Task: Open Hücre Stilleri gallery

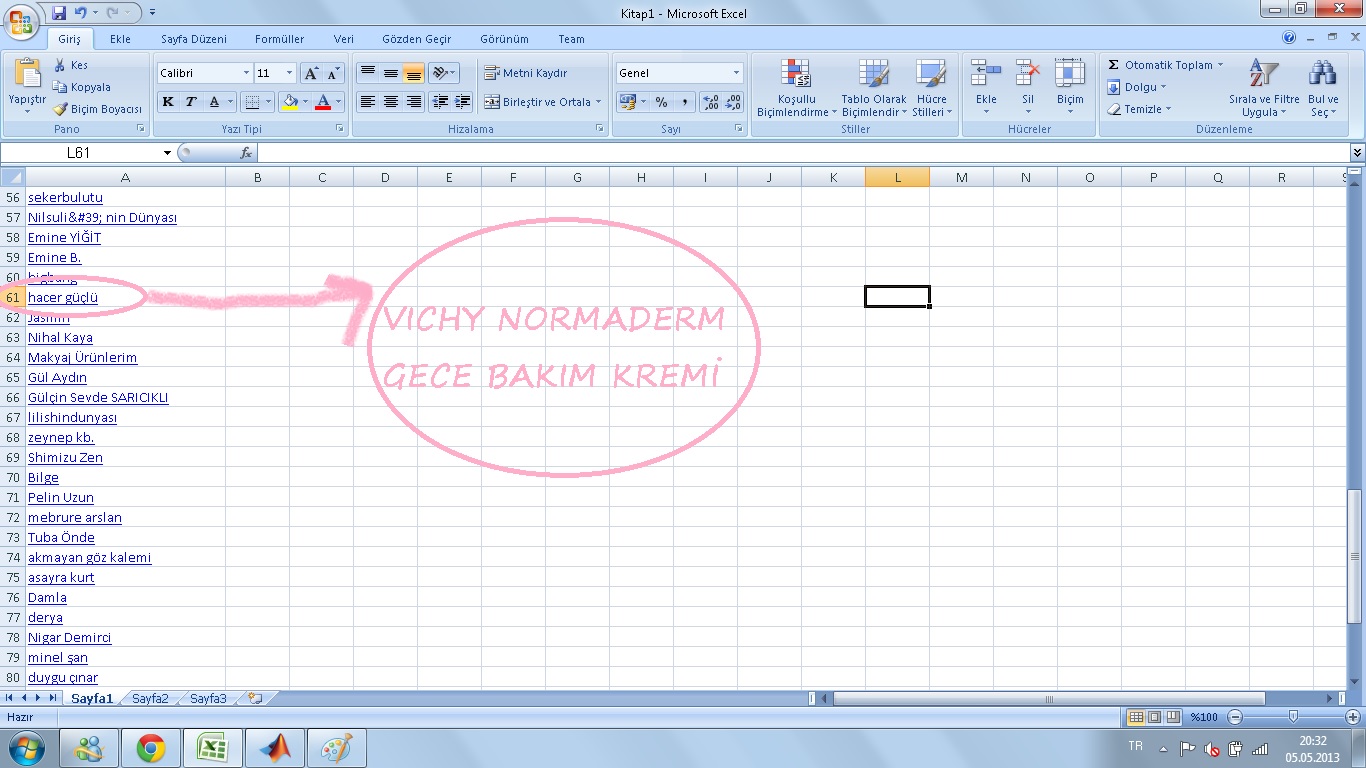Action: [931, 88]
